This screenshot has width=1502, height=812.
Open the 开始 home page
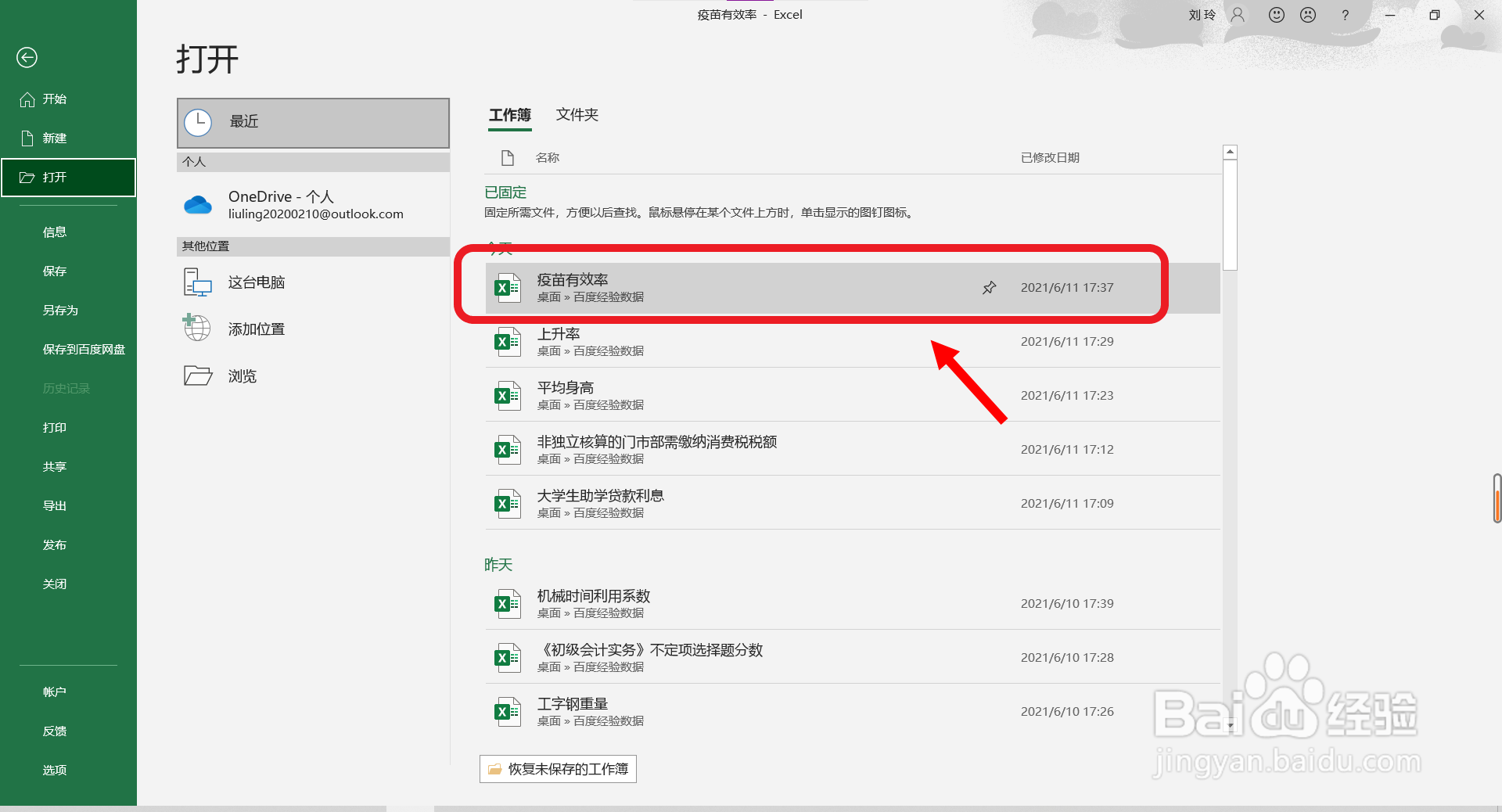click(x=68, y=99)
